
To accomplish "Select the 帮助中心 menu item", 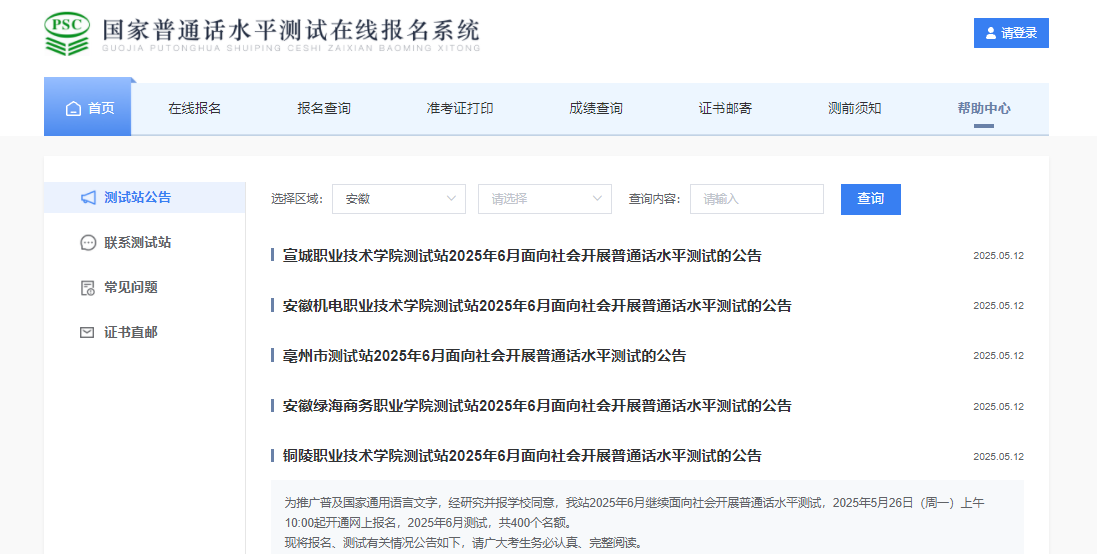I will click(984, 108).
